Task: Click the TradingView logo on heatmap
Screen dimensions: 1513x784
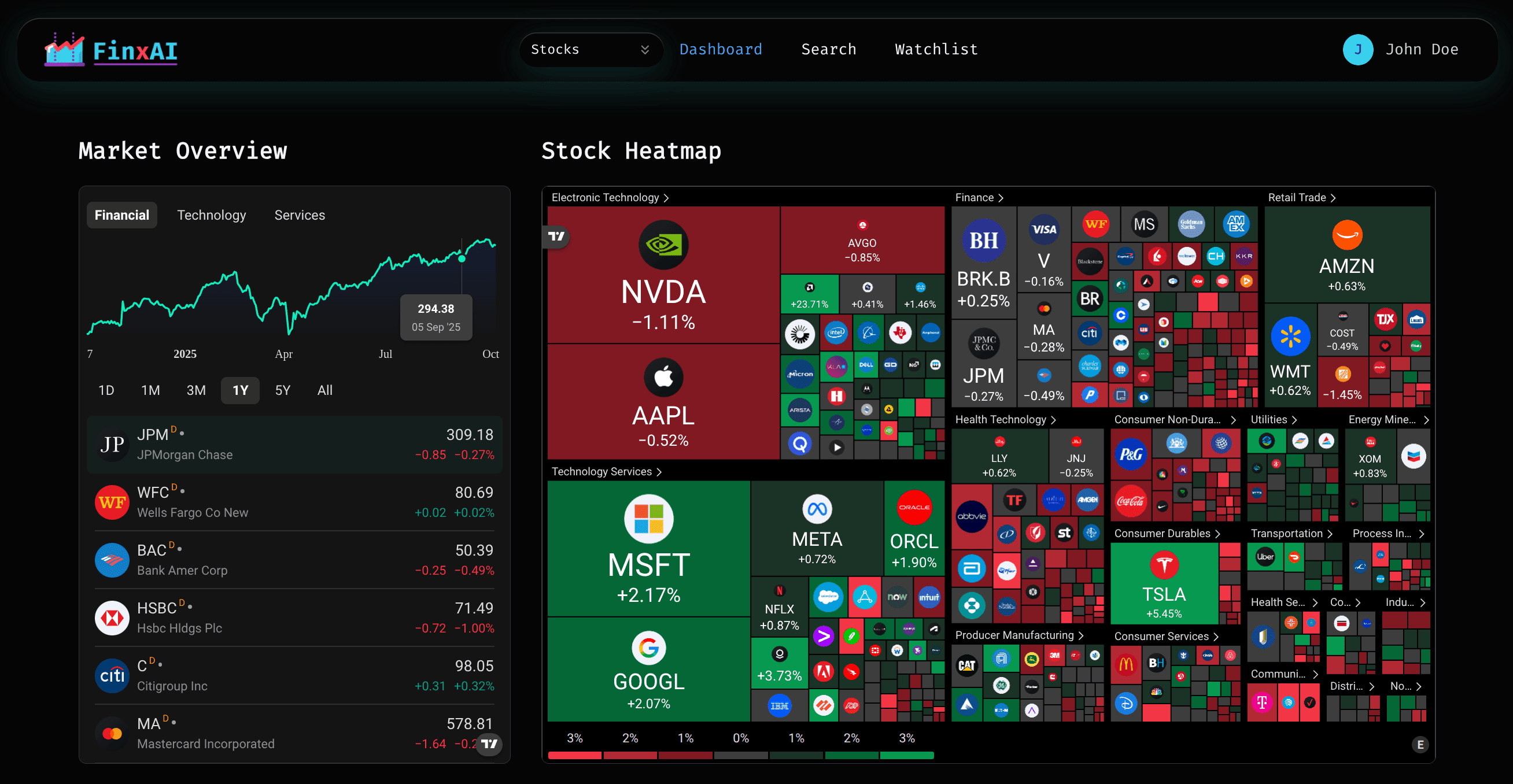Action: coord(556,236)
